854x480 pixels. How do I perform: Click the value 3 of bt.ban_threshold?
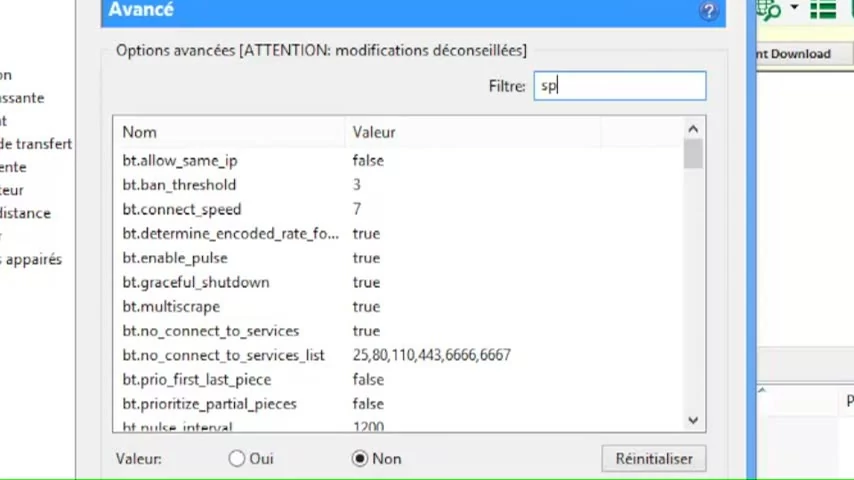(x=357, y=185)
